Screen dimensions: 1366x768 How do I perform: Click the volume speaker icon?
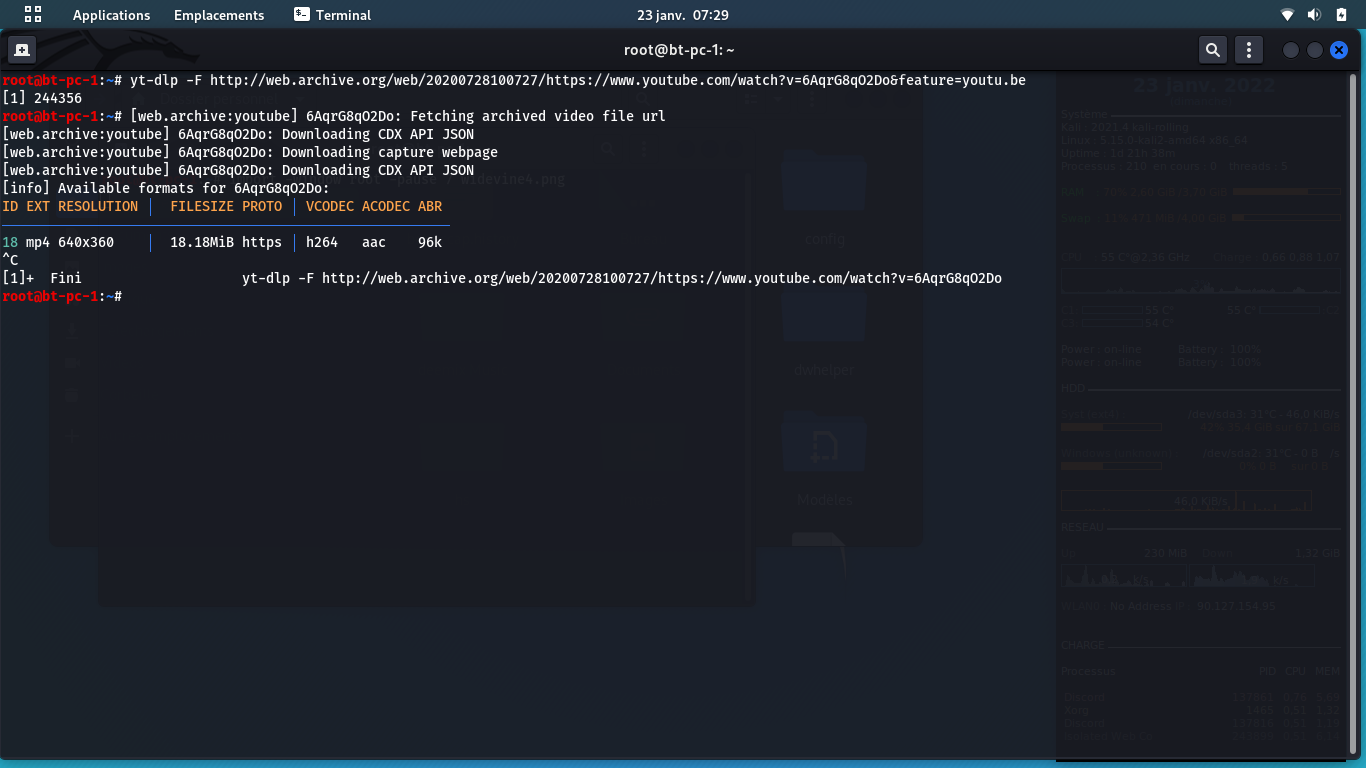click(1314, 15)
